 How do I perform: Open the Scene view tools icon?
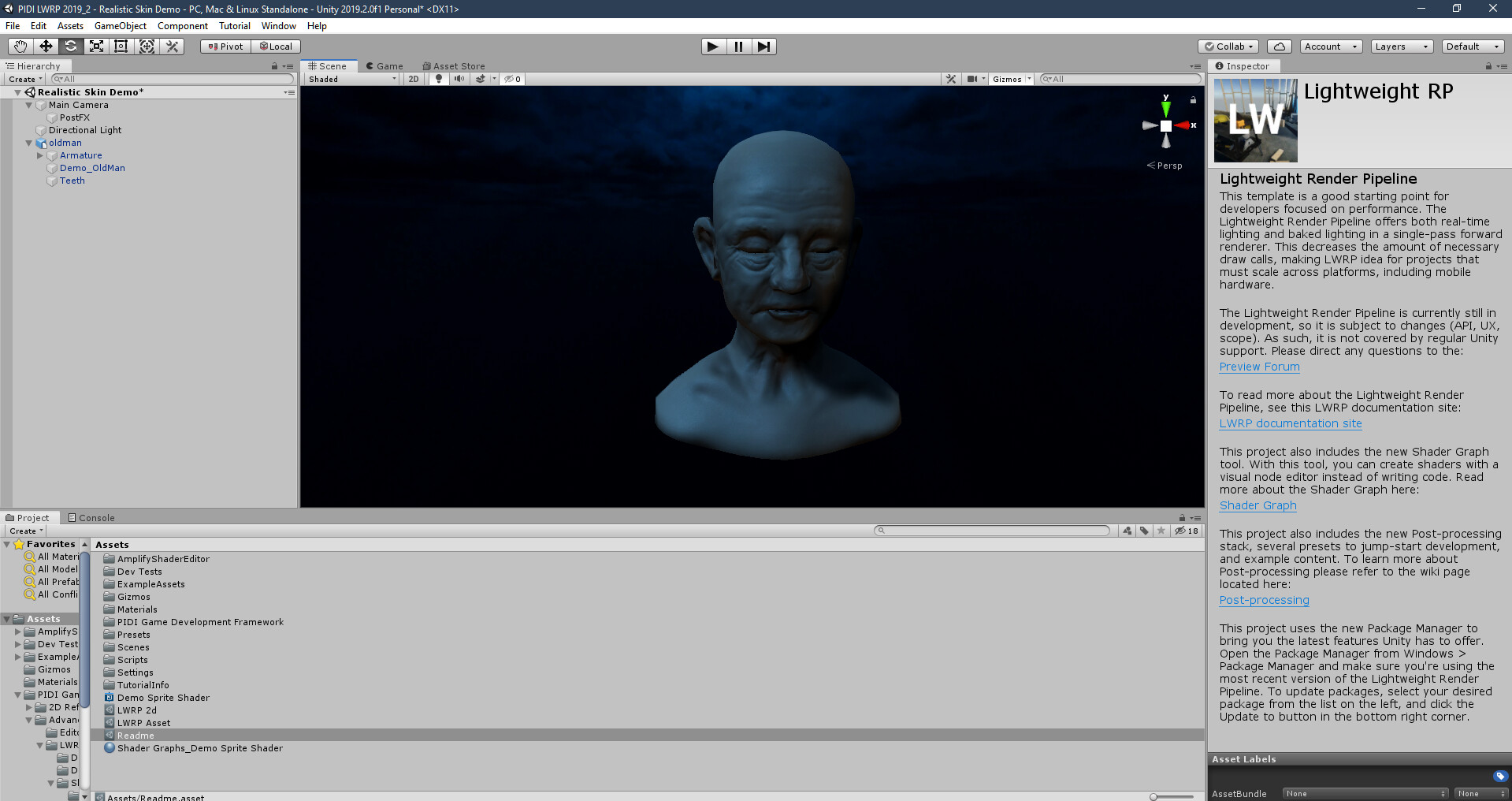tap(951, 79)
